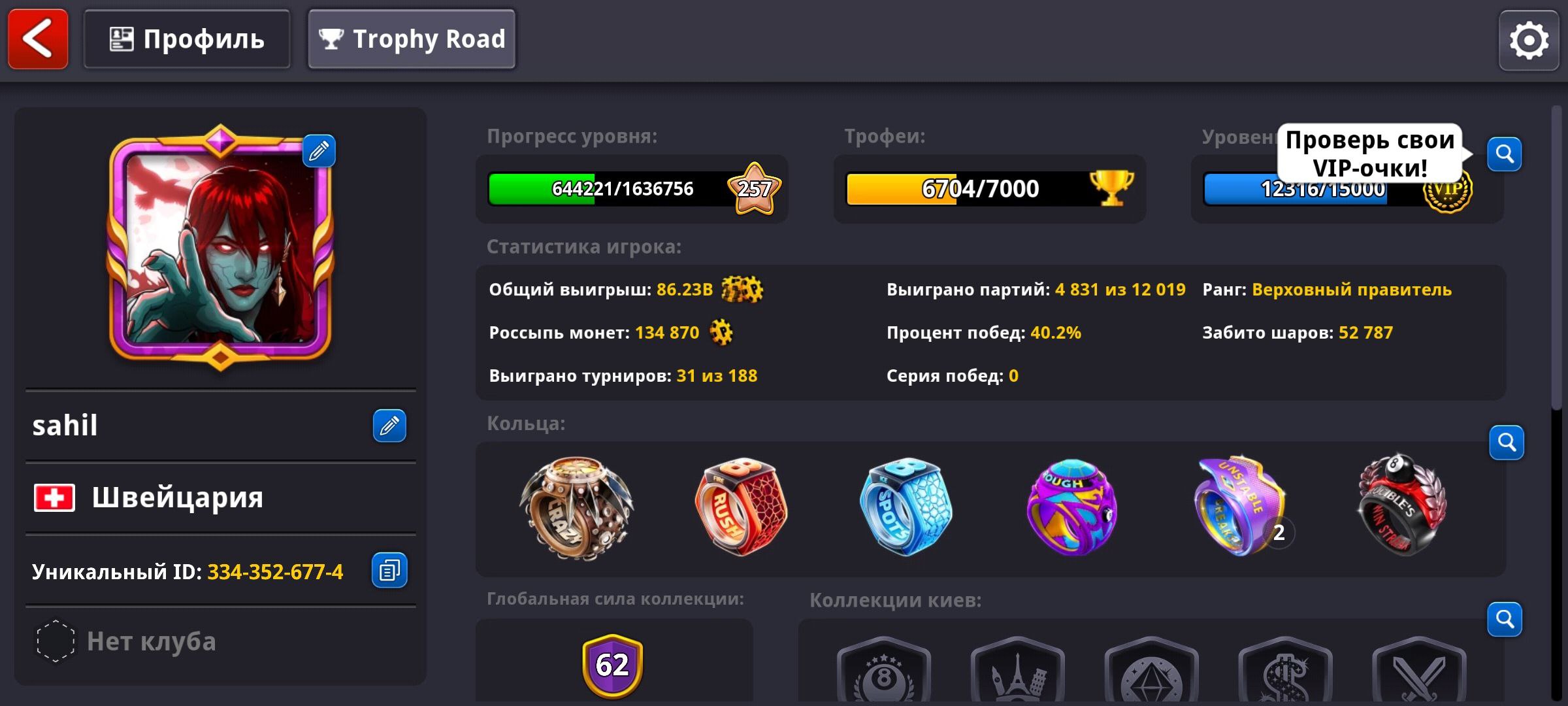Switch to the Trophy Road tab

coord(412,39)
